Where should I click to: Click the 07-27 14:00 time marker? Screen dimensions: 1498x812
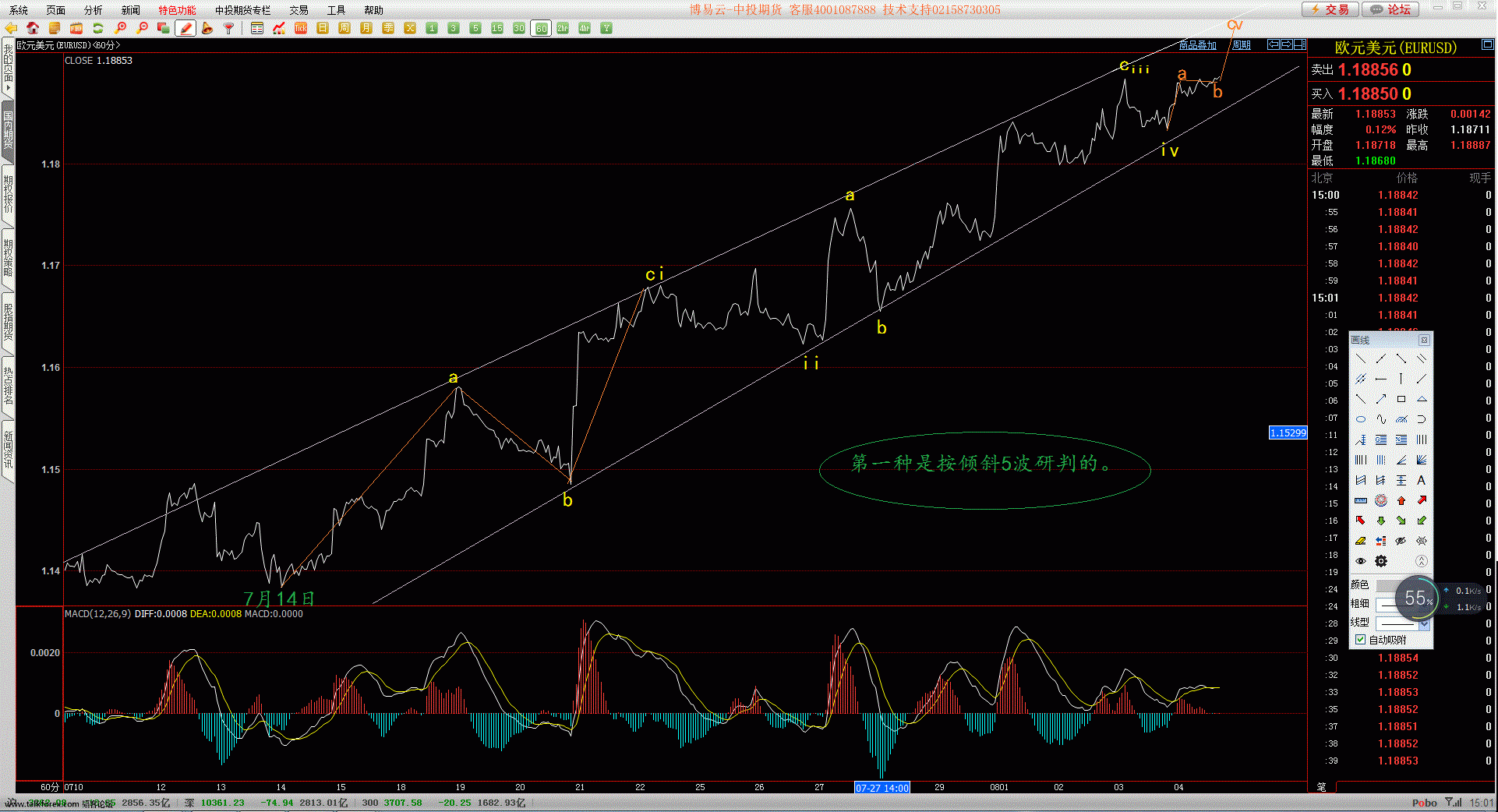pos(882,788)
